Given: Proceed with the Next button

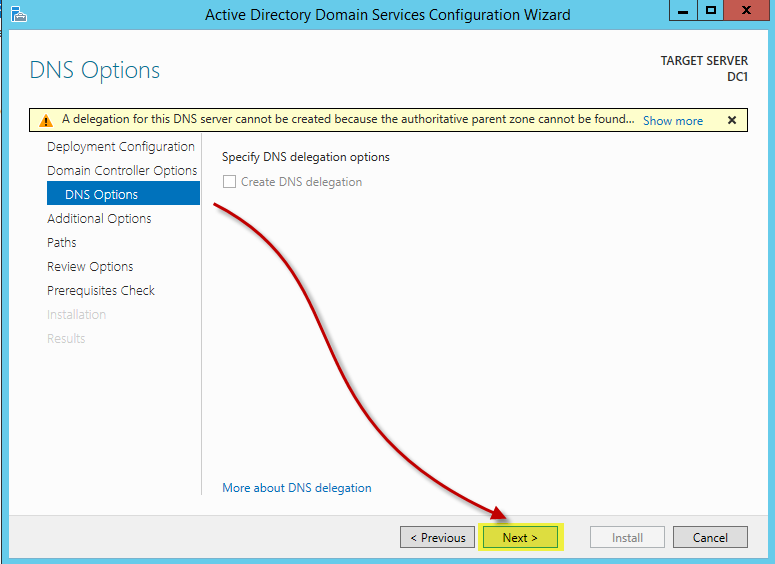Looking at the screenshot, I should click(520, 537).
